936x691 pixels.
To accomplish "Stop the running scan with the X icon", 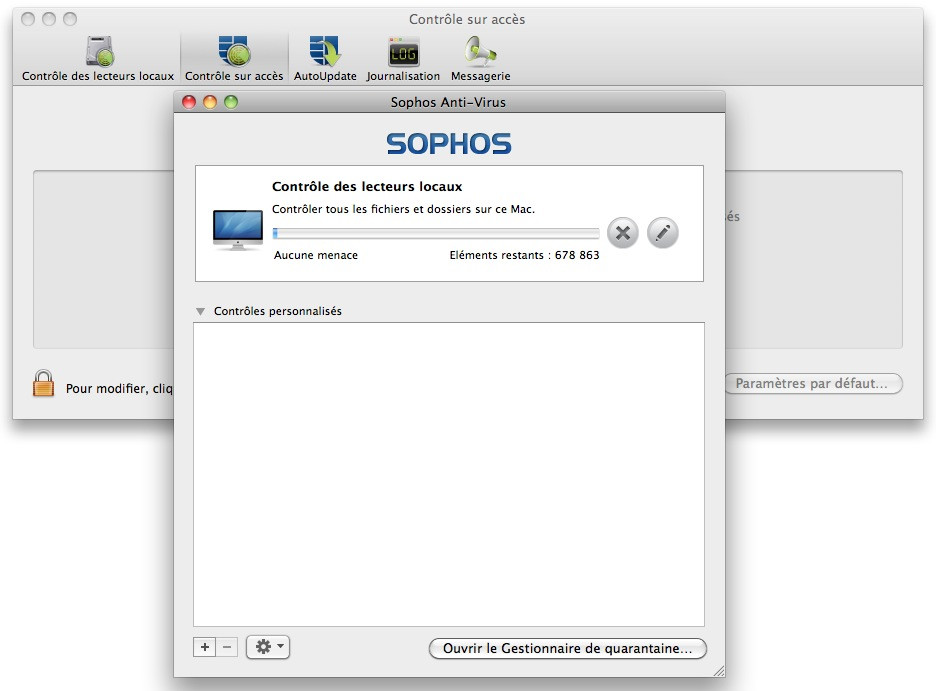I will 622,232.
